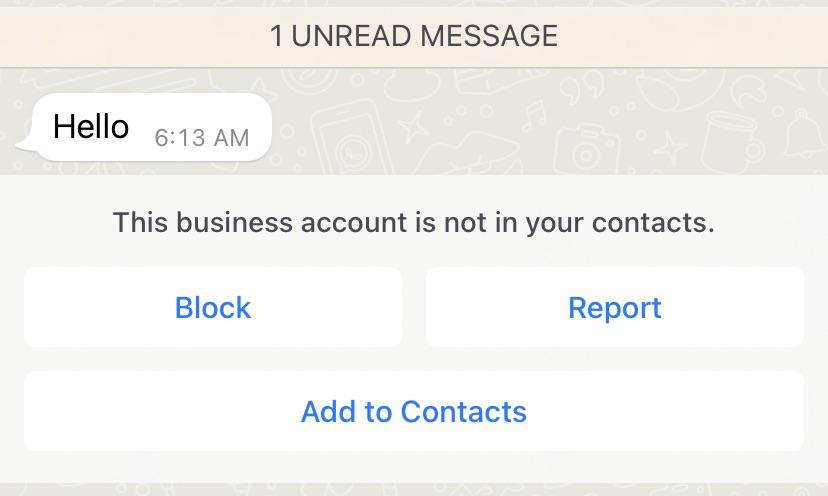Click the 6:13 AM message timestamp
The width and height of the screenshot is (828, 496).
coord(201,138)
